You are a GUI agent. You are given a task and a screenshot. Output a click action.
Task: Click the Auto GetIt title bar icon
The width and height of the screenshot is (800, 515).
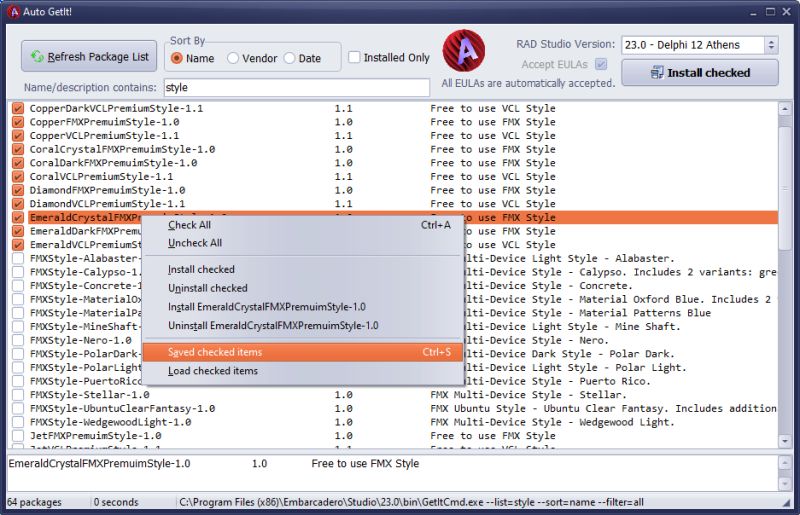point(13,12)
